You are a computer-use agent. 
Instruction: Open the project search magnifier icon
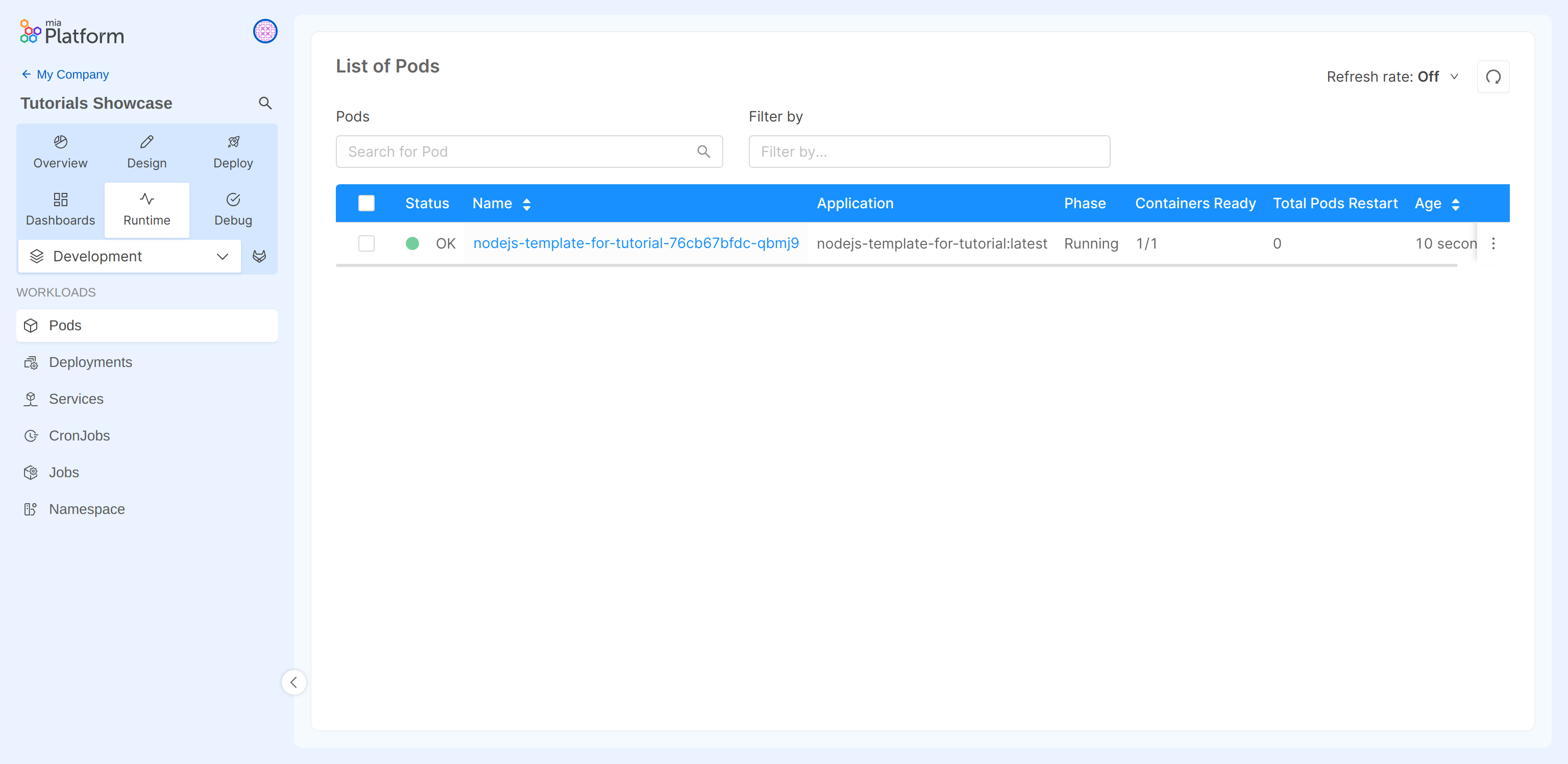[x=265, y=103]
